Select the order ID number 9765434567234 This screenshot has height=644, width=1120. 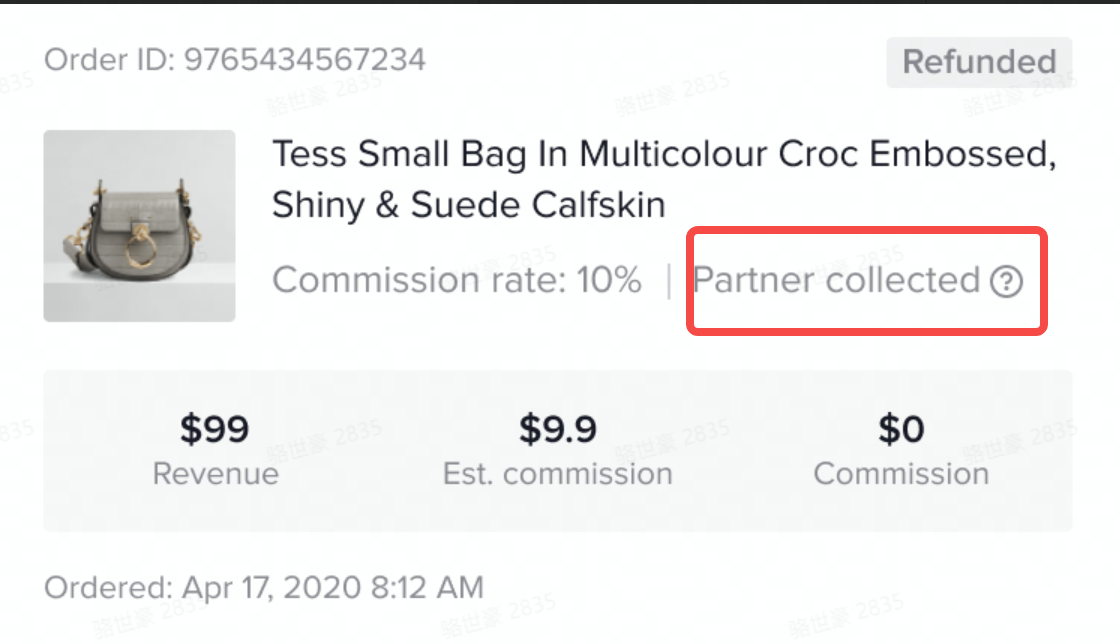(x=304, y=59)
